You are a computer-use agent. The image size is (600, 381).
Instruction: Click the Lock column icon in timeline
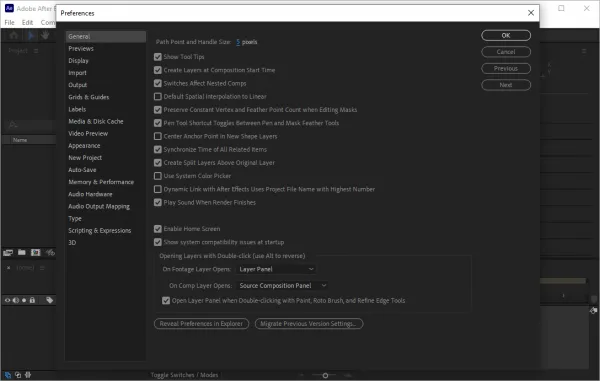coord(33,300)
